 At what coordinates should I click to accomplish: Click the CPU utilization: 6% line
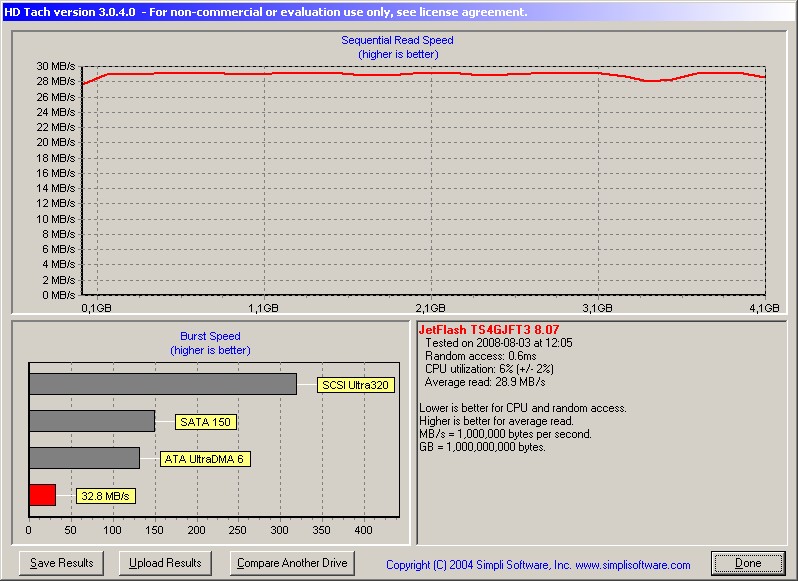tap(489, 369)
